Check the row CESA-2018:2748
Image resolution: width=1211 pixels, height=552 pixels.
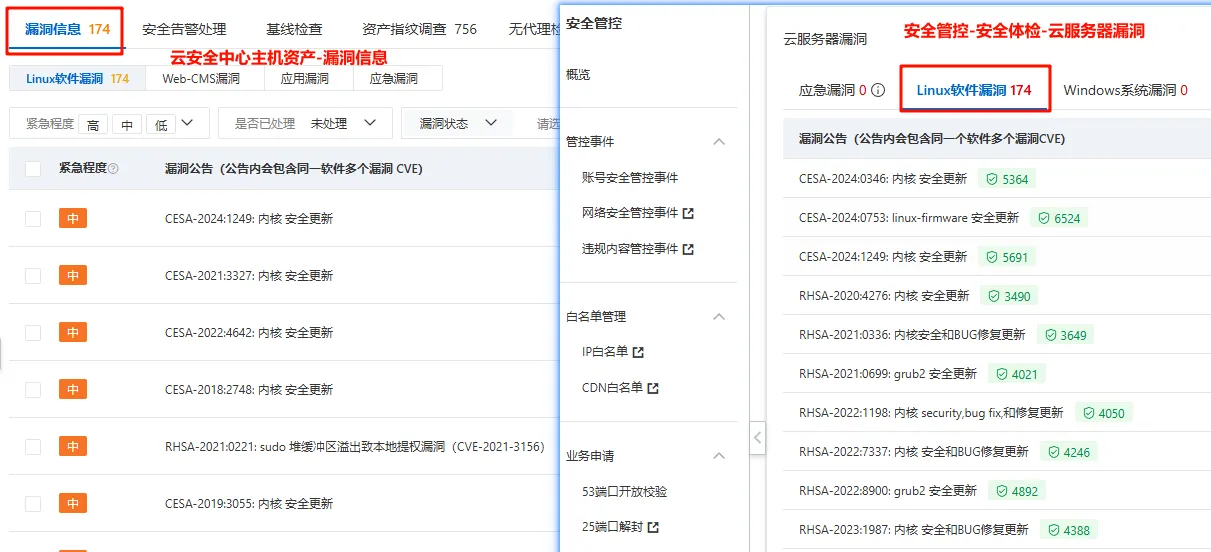click(x=33, y=389)
